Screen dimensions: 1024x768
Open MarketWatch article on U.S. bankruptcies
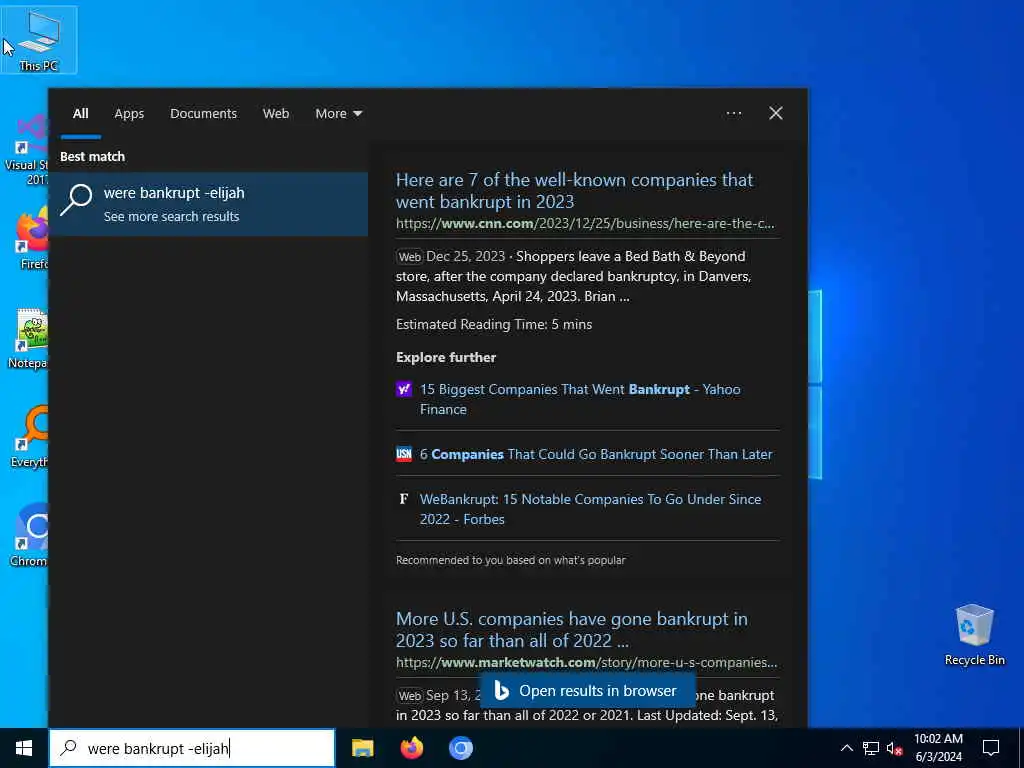571,630
